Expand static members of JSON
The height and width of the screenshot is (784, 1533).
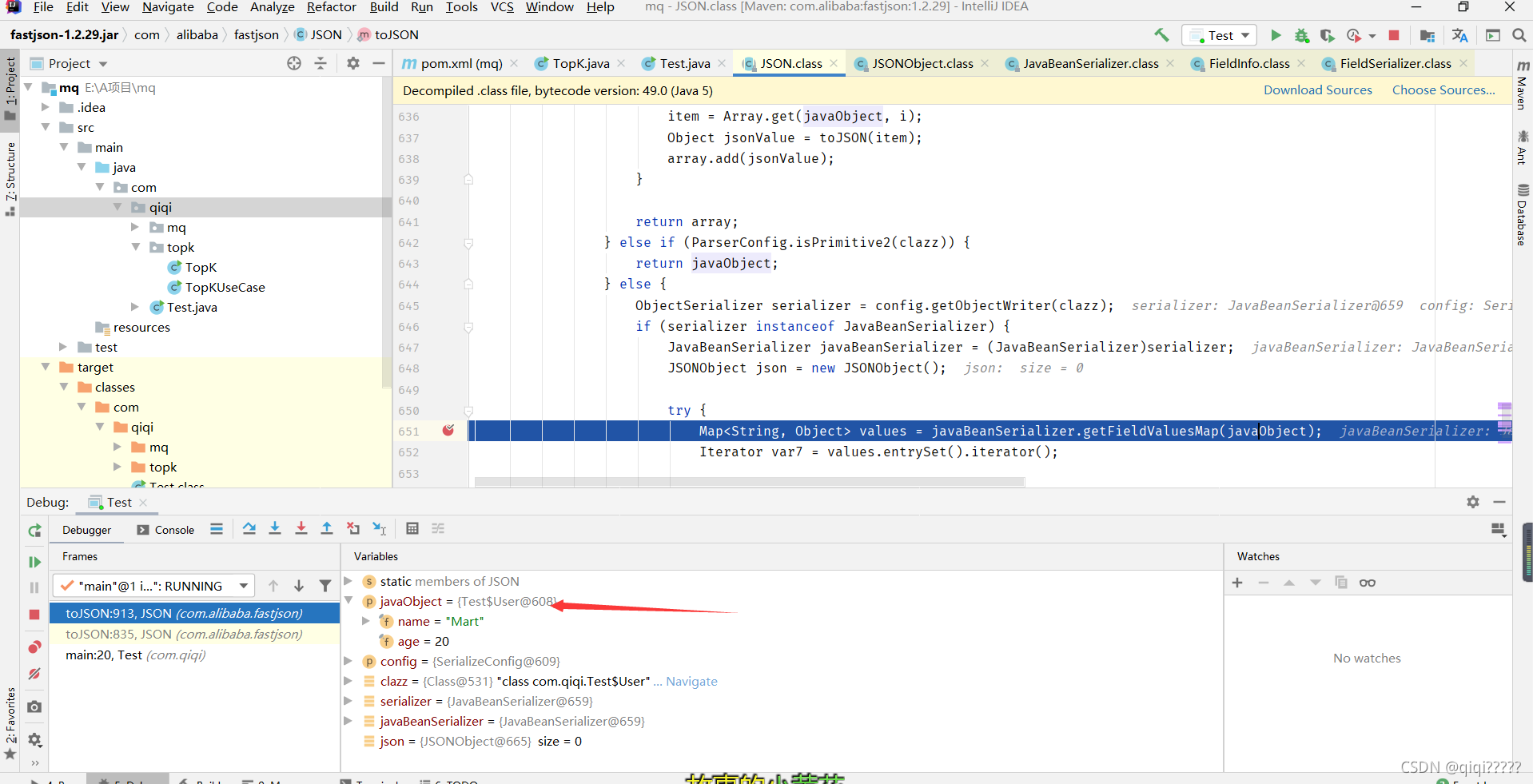coord(348,581)
